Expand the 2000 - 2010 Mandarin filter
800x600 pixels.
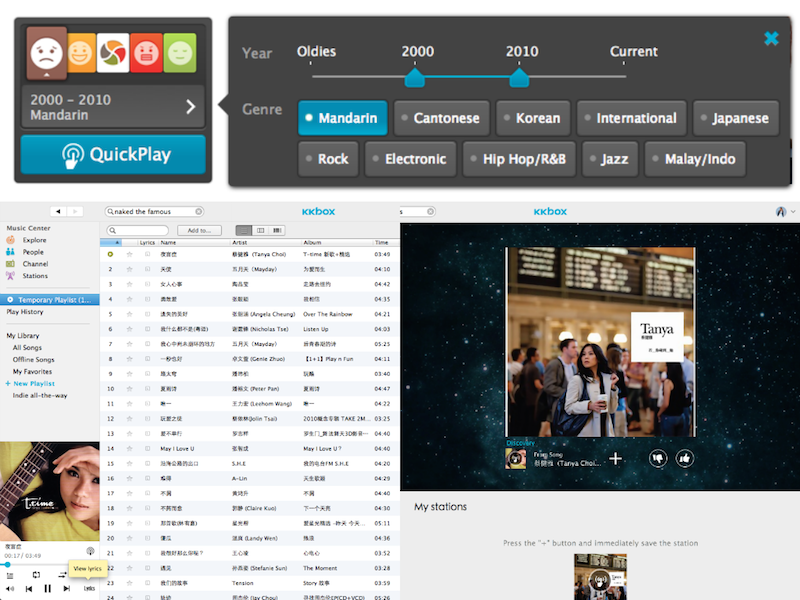(113, 107)
